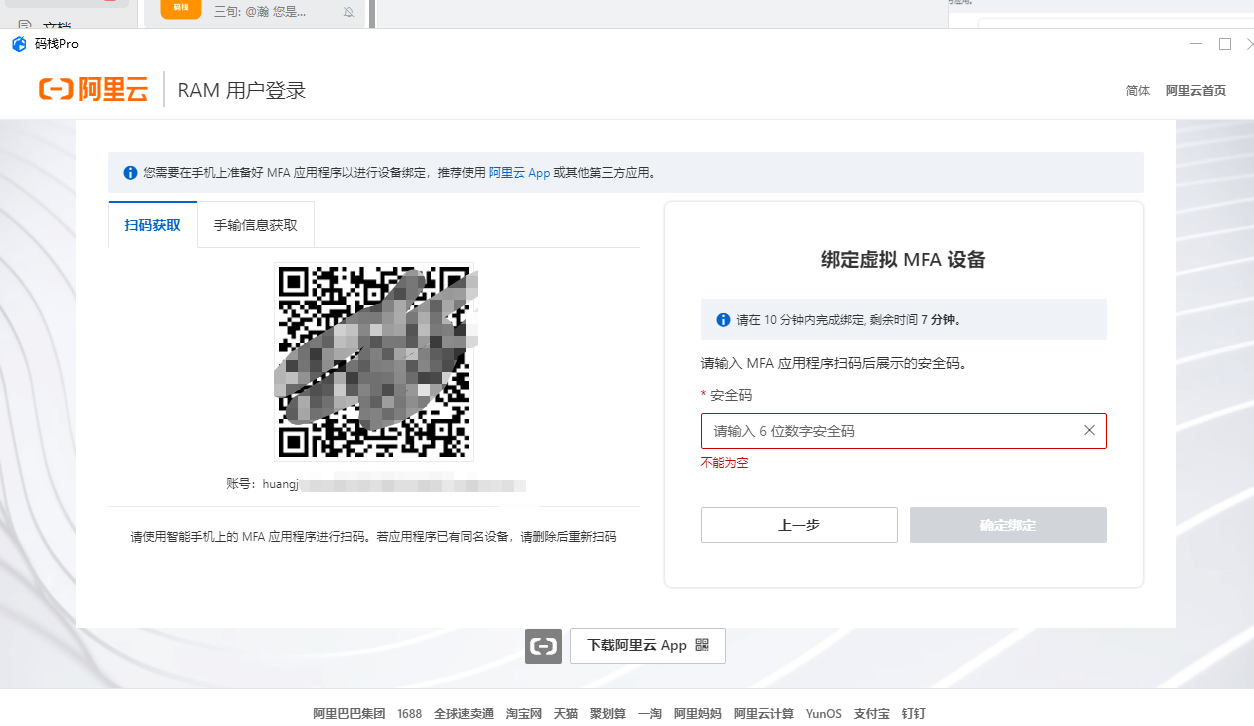Open 阿里云计算 footer link
Image resolution: width=1254 pixels, height=726 pixels.
pos(764,713)
